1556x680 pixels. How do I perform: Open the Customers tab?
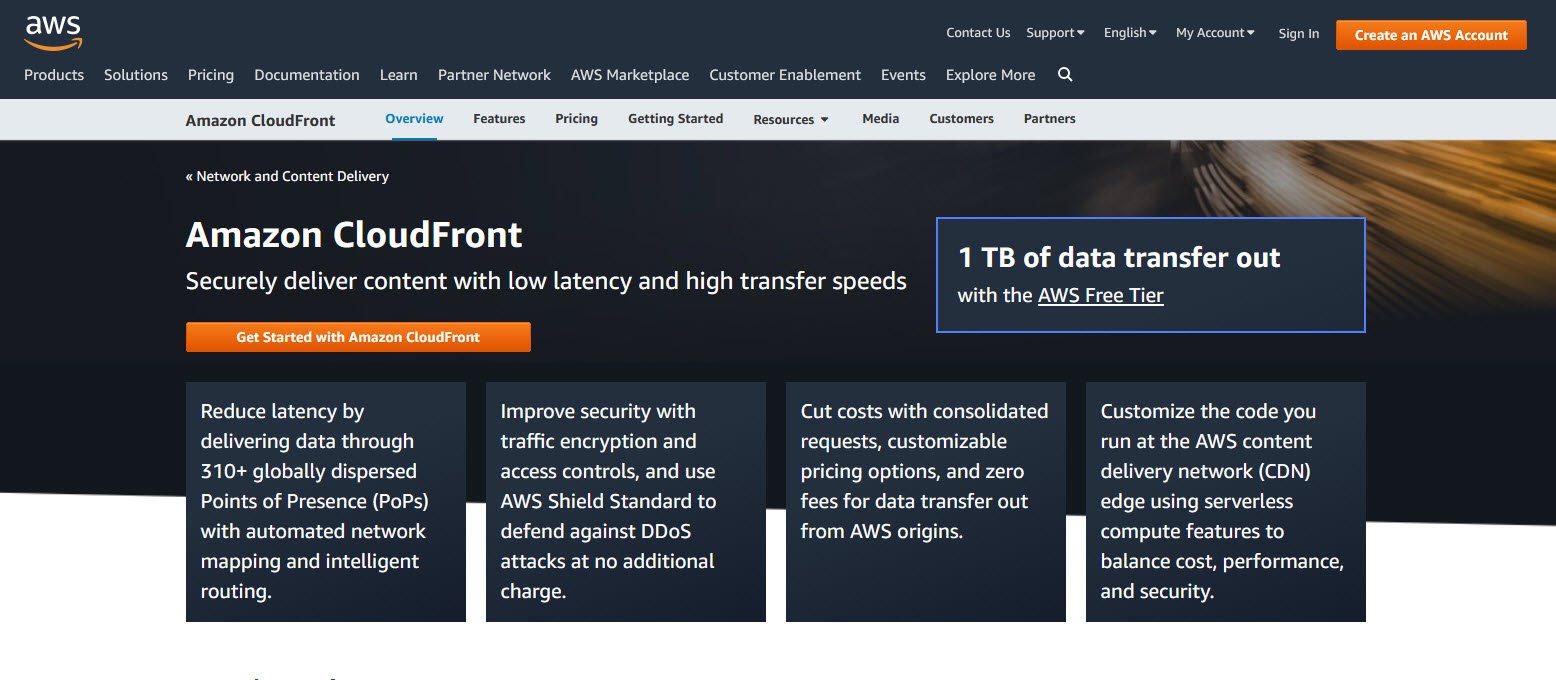(961, 119)
